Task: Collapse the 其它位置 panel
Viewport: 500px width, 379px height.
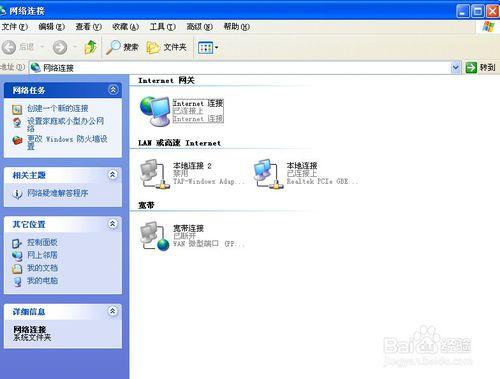Action: (113, 224)
